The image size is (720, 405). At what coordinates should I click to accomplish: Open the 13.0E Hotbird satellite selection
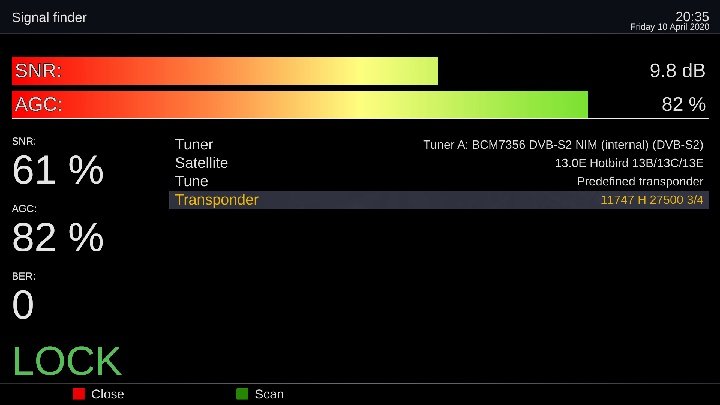point(629,163)
